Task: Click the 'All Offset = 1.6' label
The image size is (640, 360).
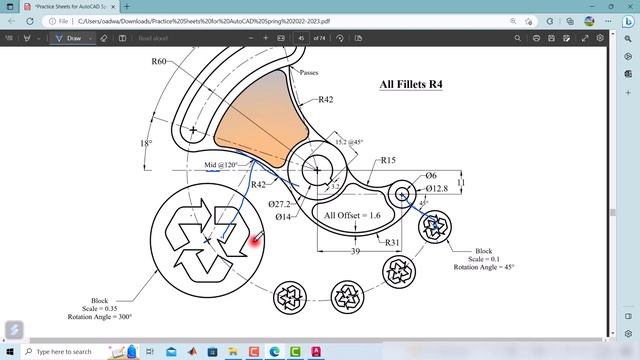Action: coord(352,216)
